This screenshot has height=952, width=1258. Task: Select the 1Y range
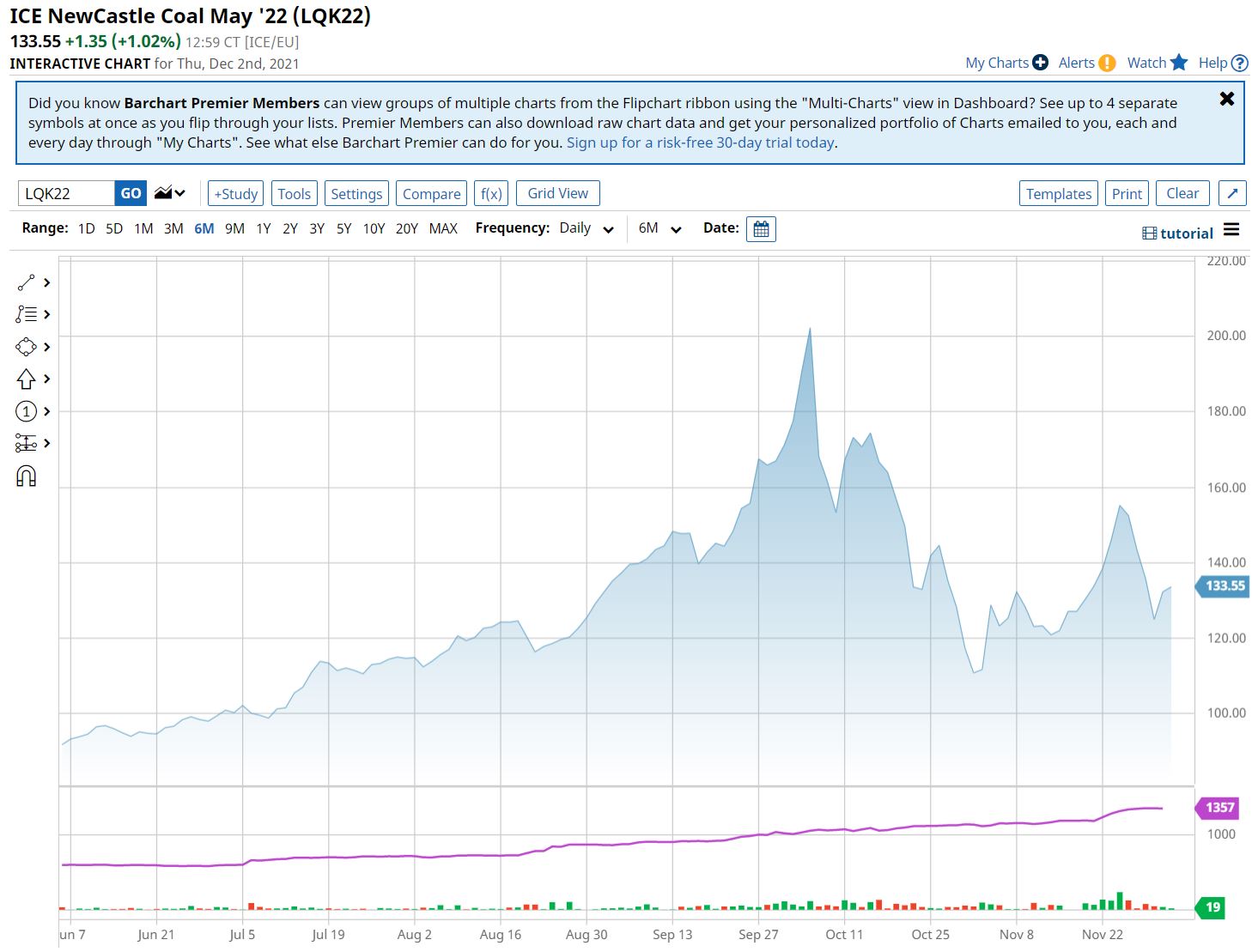(x=264, y=228)
